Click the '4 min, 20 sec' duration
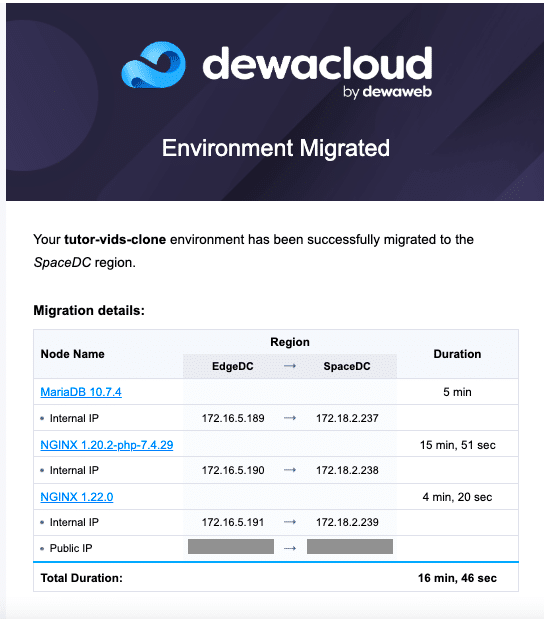Image resolution: width=544 pixels, height=619 pixels. [x=457, y=497]
